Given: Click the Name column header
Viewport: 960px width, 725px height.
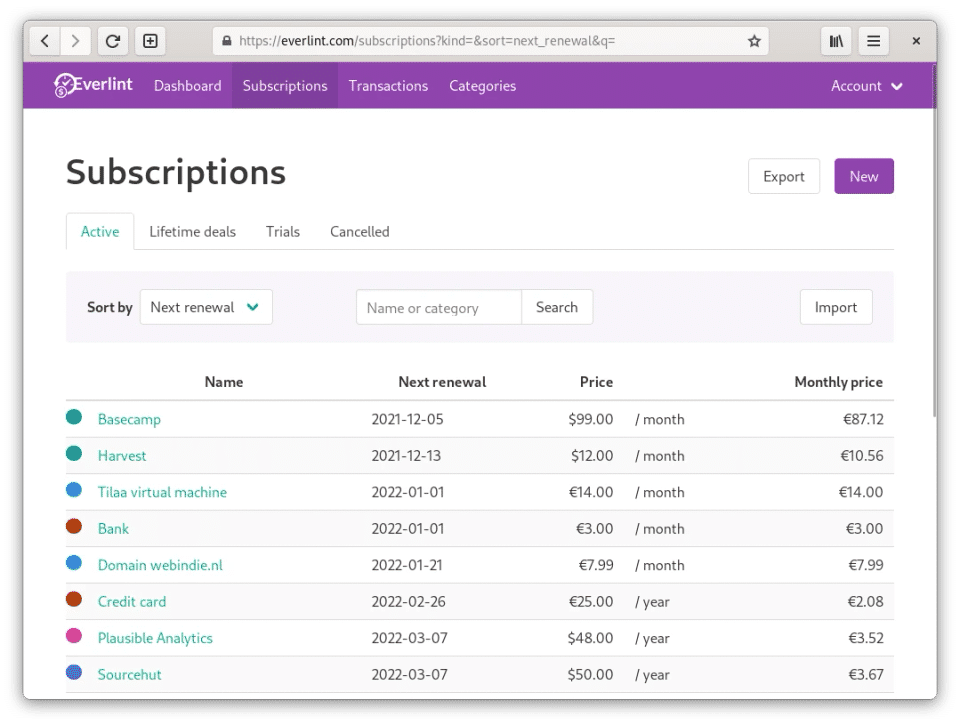Looking at the screenshot, I should pyautogui.click(x=223, y=382).
